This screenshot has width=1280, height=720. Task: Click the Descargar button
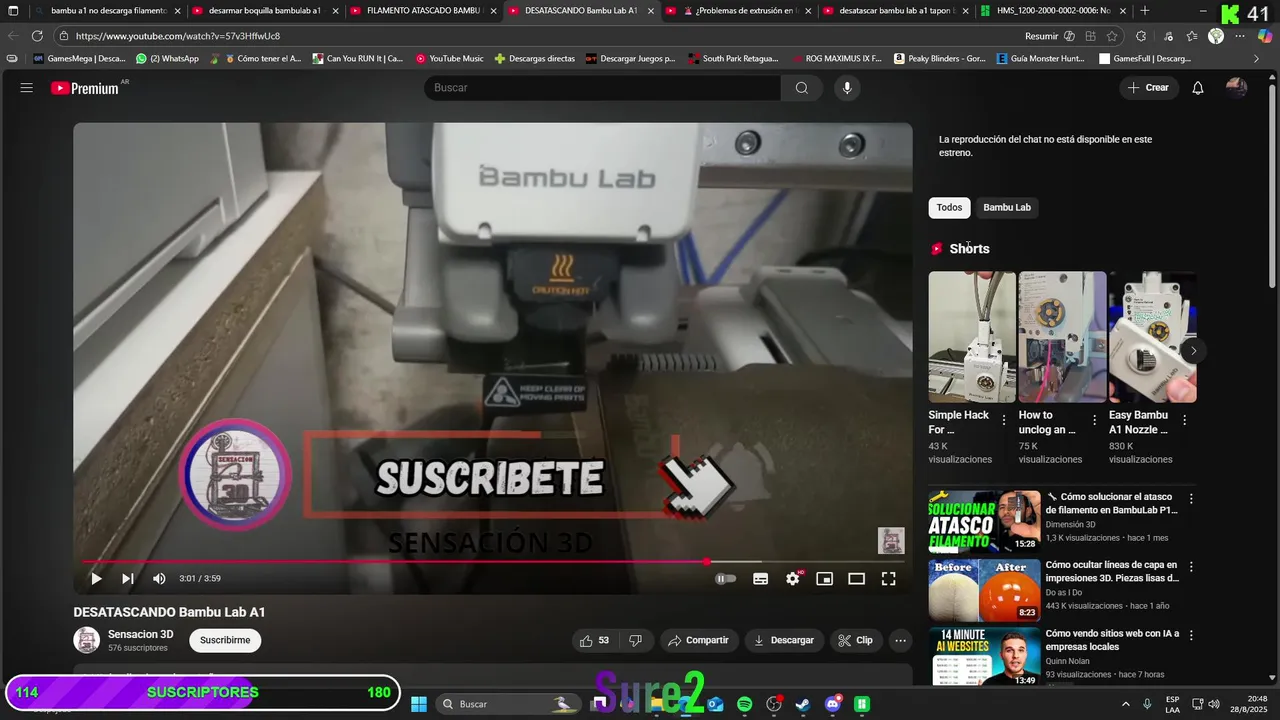click(x=784, y=640)
